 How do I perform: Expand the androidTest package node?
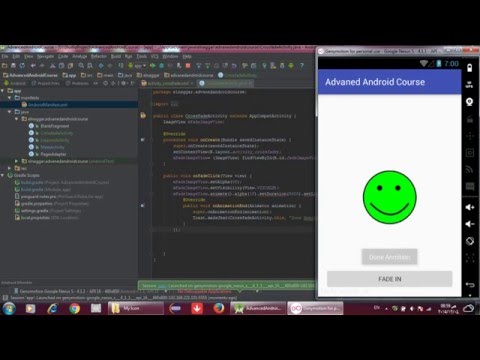[17, 161]
